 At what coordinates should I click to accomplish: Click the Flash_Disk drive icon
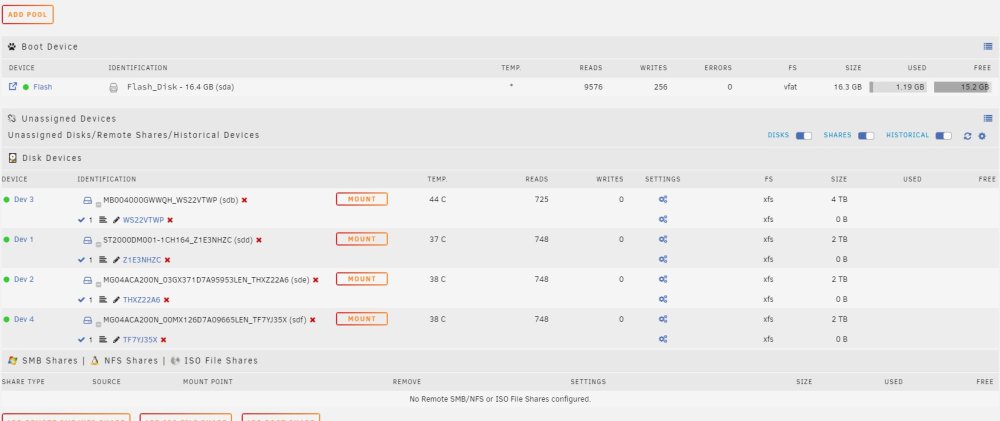point(114,87)
